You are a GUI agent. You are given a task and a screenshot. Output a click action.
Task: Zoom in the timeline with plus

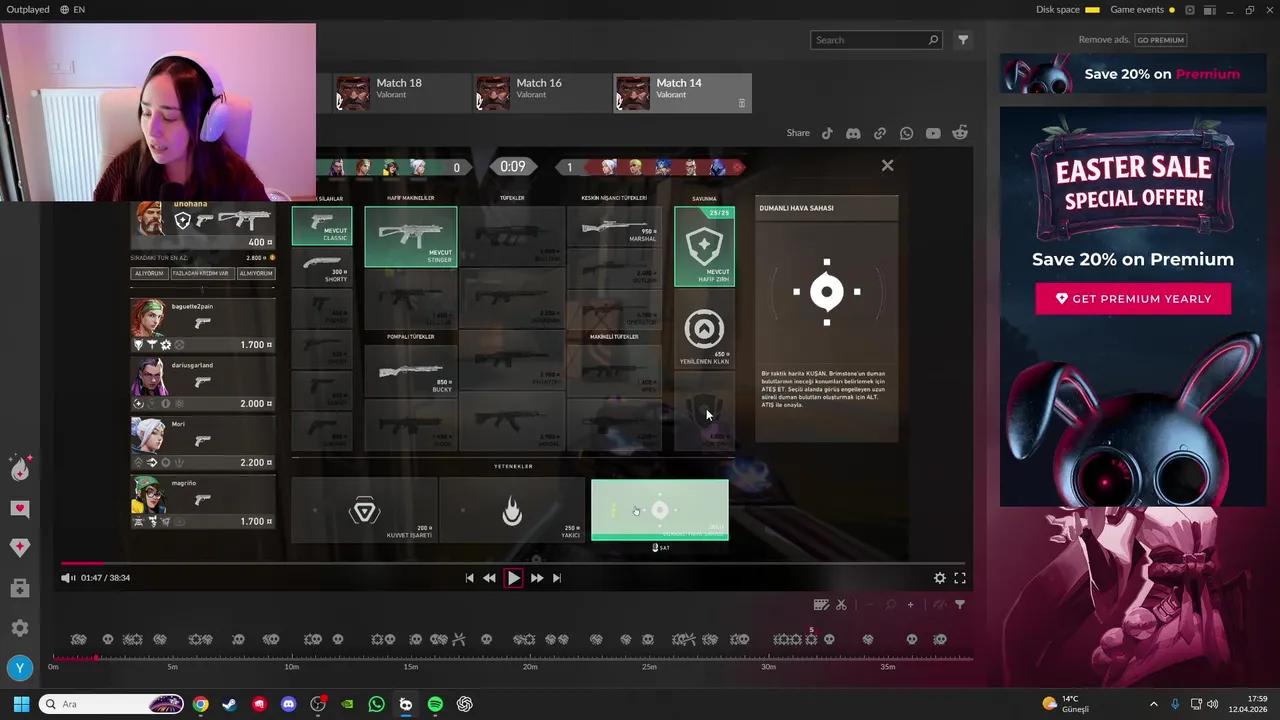click(910, 605)
